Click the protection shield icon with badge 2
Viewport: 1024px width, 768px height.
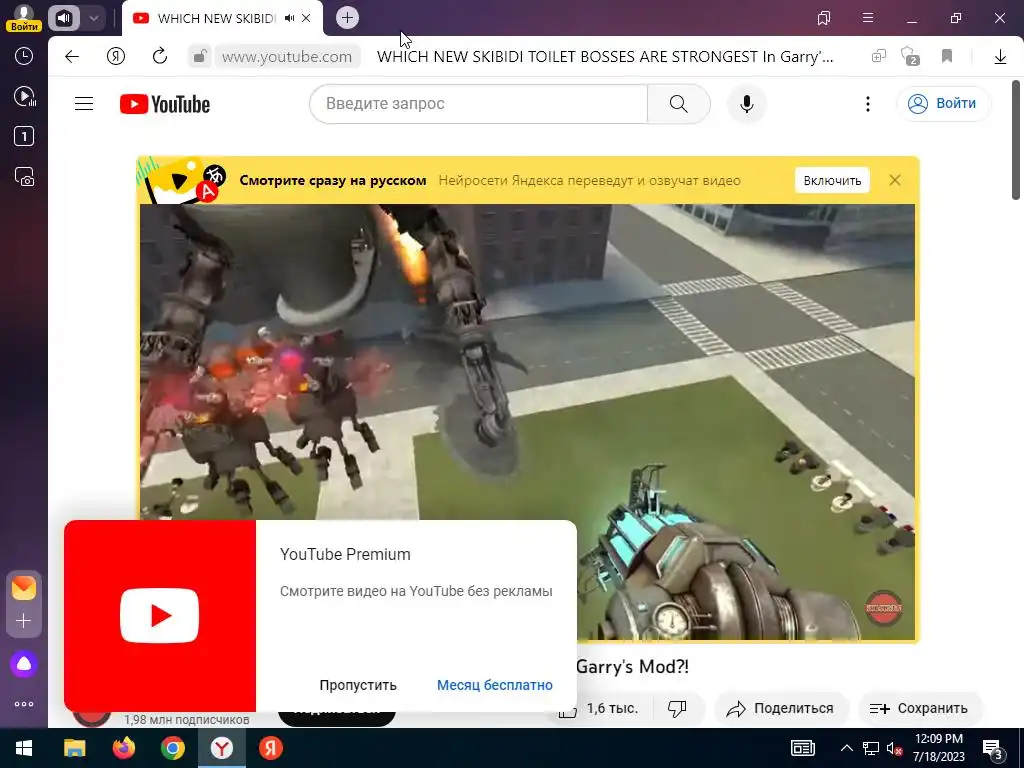[910, 56]
